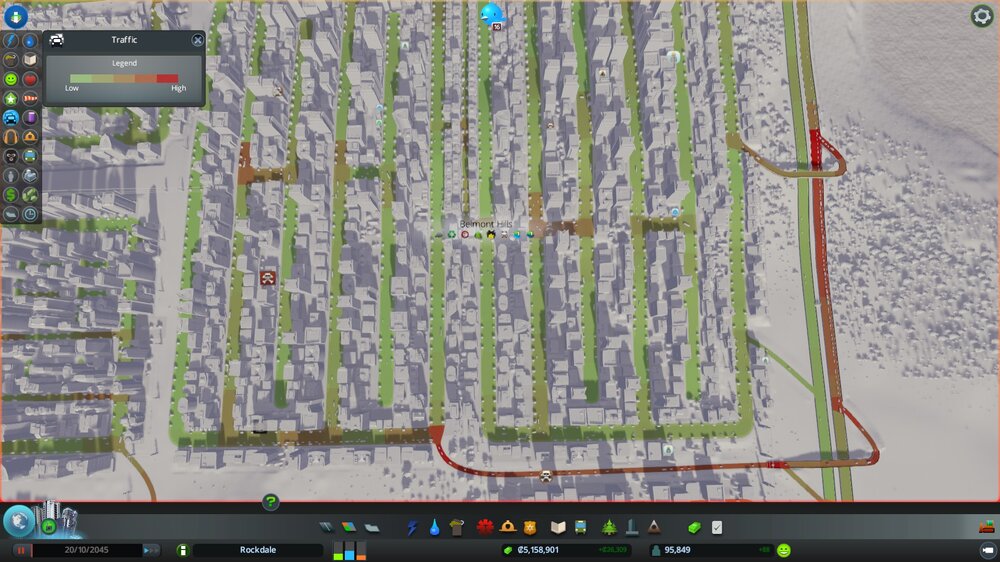Open the Land value info view dollar
This screenshot has width=1000, height=562.
click(x=11, y=195)
